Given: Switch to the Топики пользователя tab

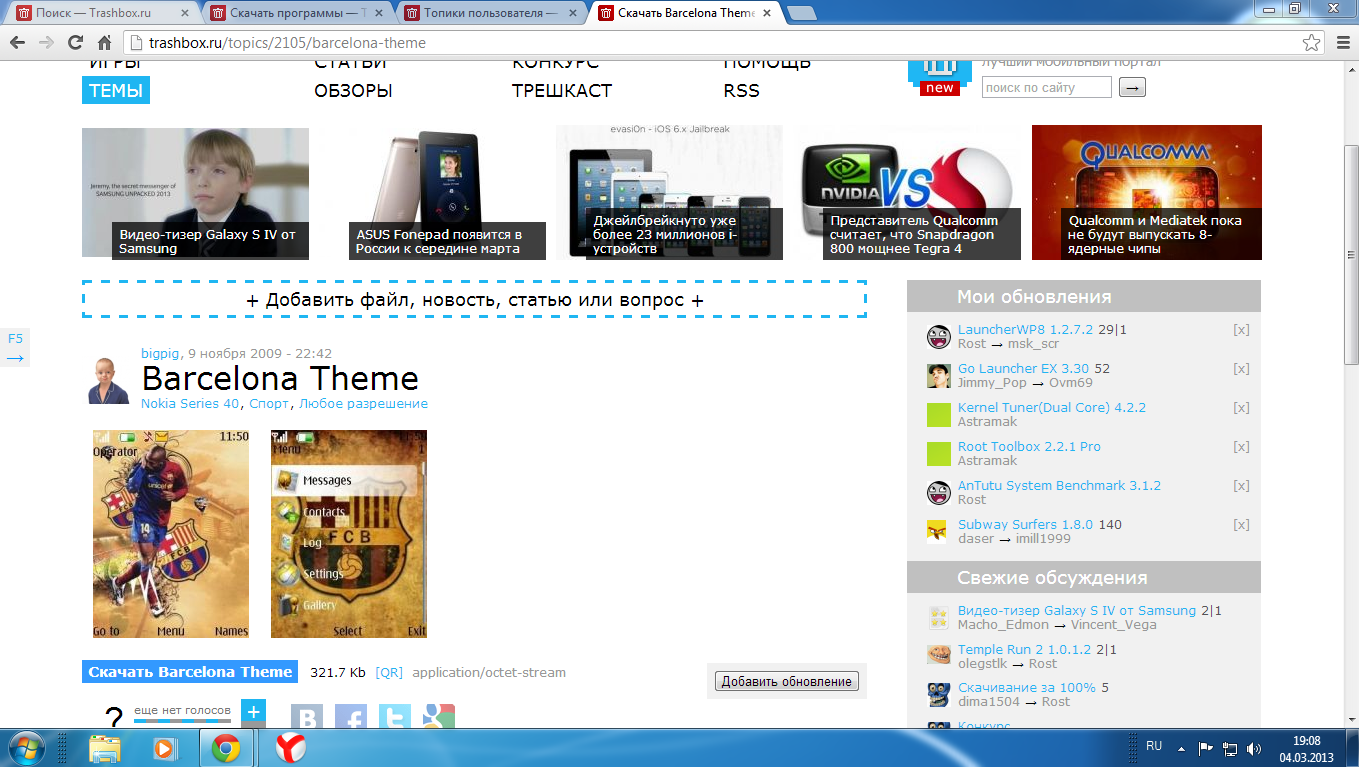Looking at the screenshot, I should tap(489, 13).
